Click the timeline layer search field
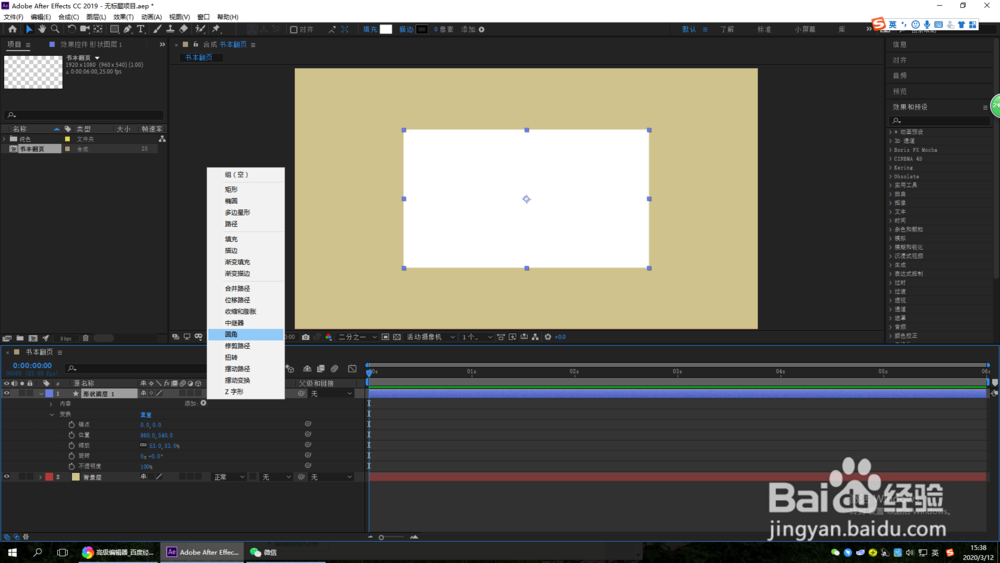The width and height of the screenshot is (1000, 563). tap(137, 369)
